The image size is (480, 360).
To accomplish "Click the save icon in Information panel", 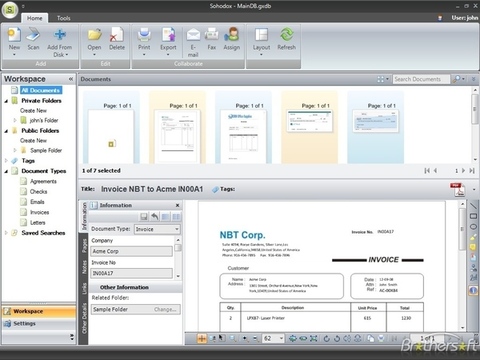I will 144,217.
